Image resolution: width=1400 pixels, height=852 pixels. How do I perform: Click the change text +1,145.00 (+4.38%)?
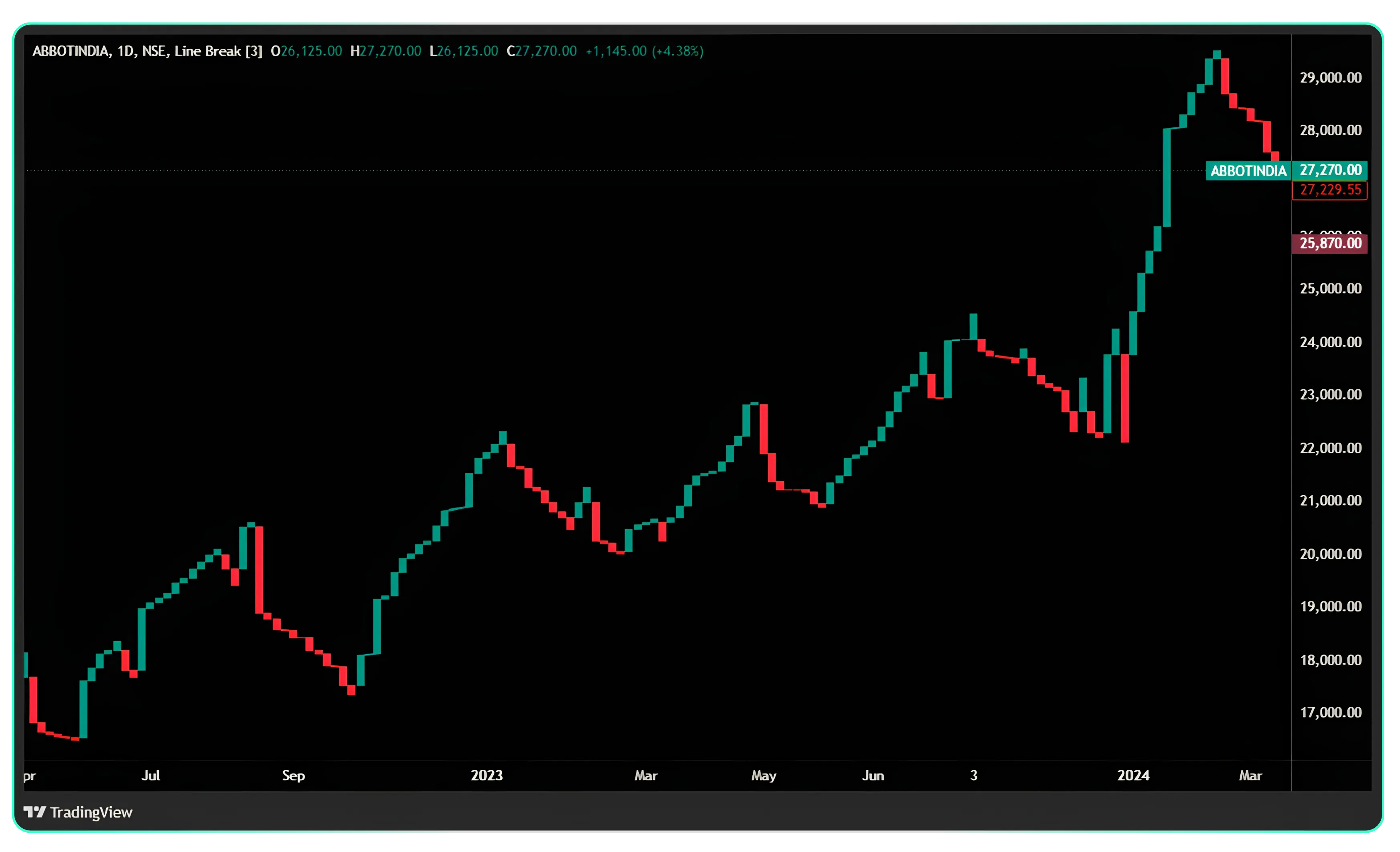point(644,51)
